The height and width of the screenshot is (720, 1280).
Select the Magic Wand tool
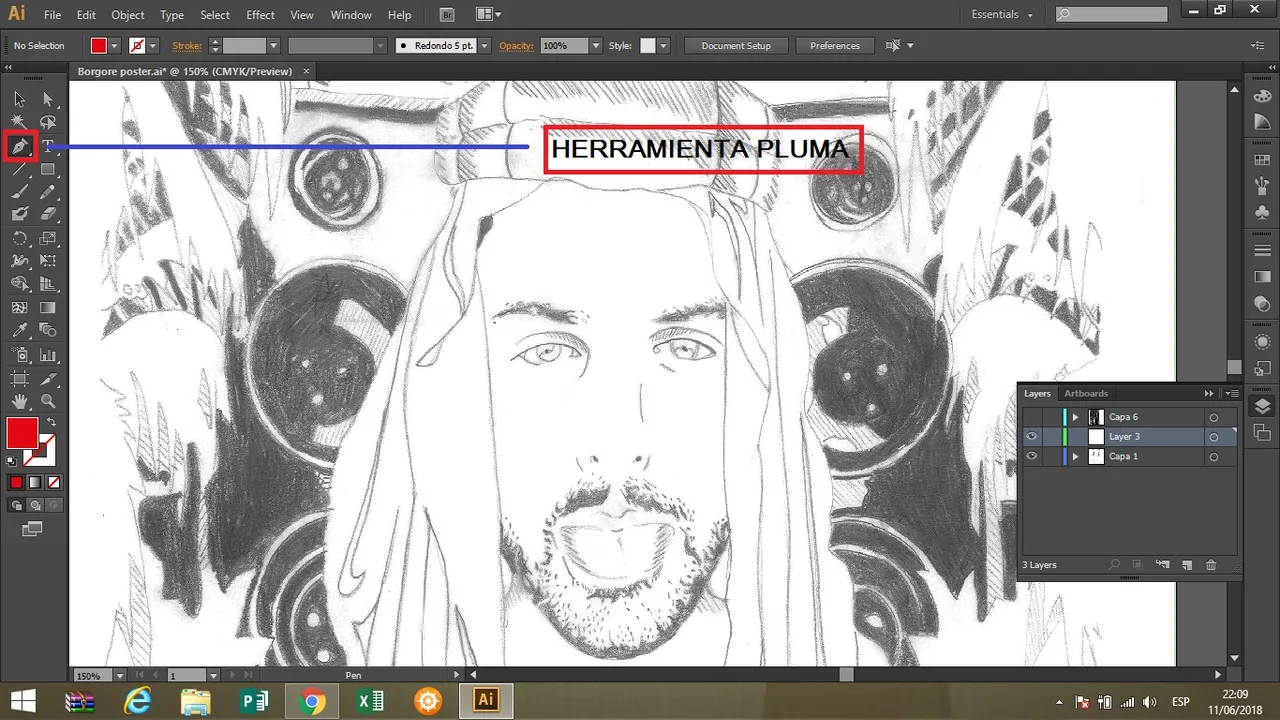[x=19, y=122]
